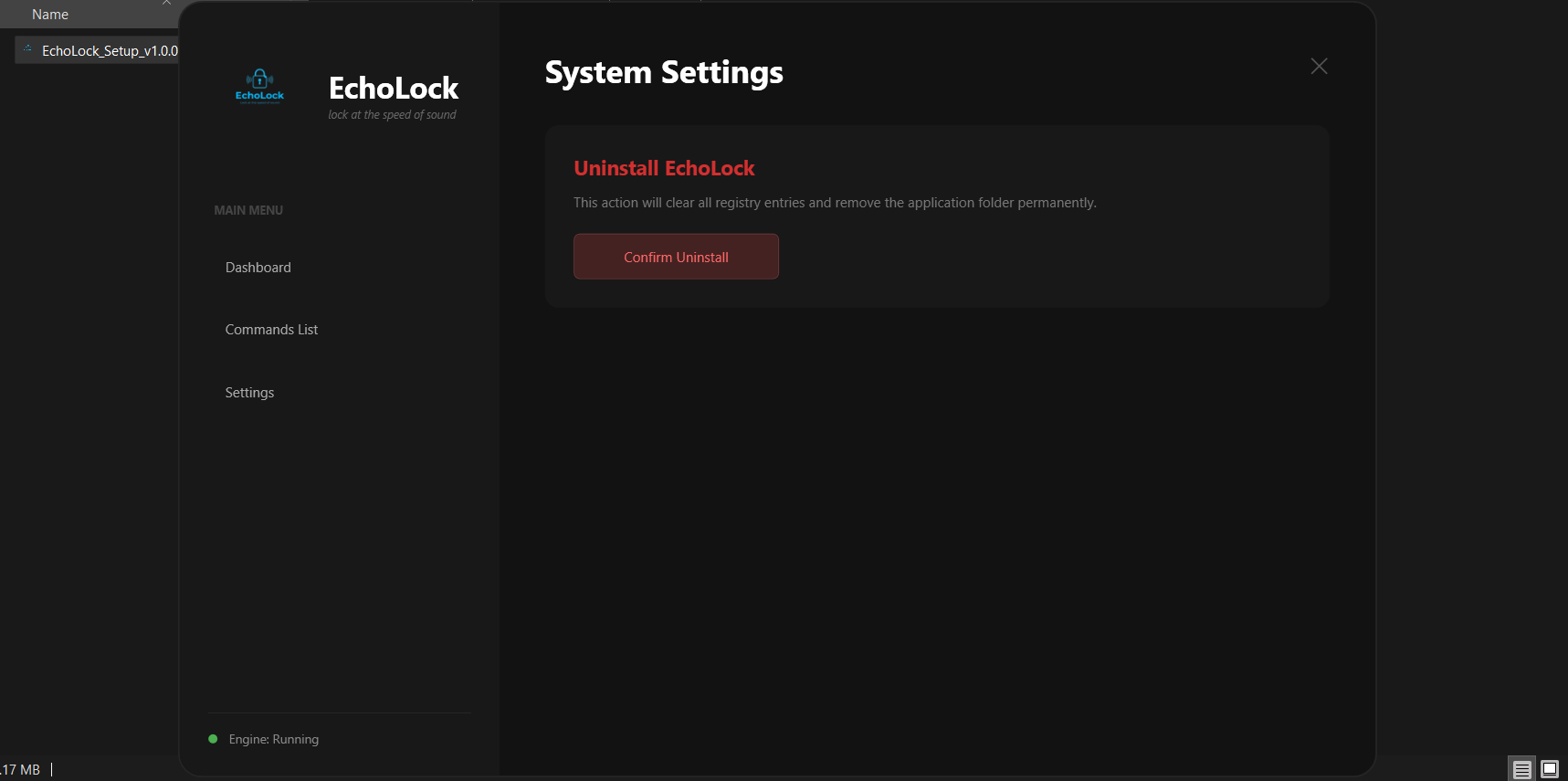Close the System Settings panel with X
This screenshot has width=1568, height=781.
tap(1319, 67)
